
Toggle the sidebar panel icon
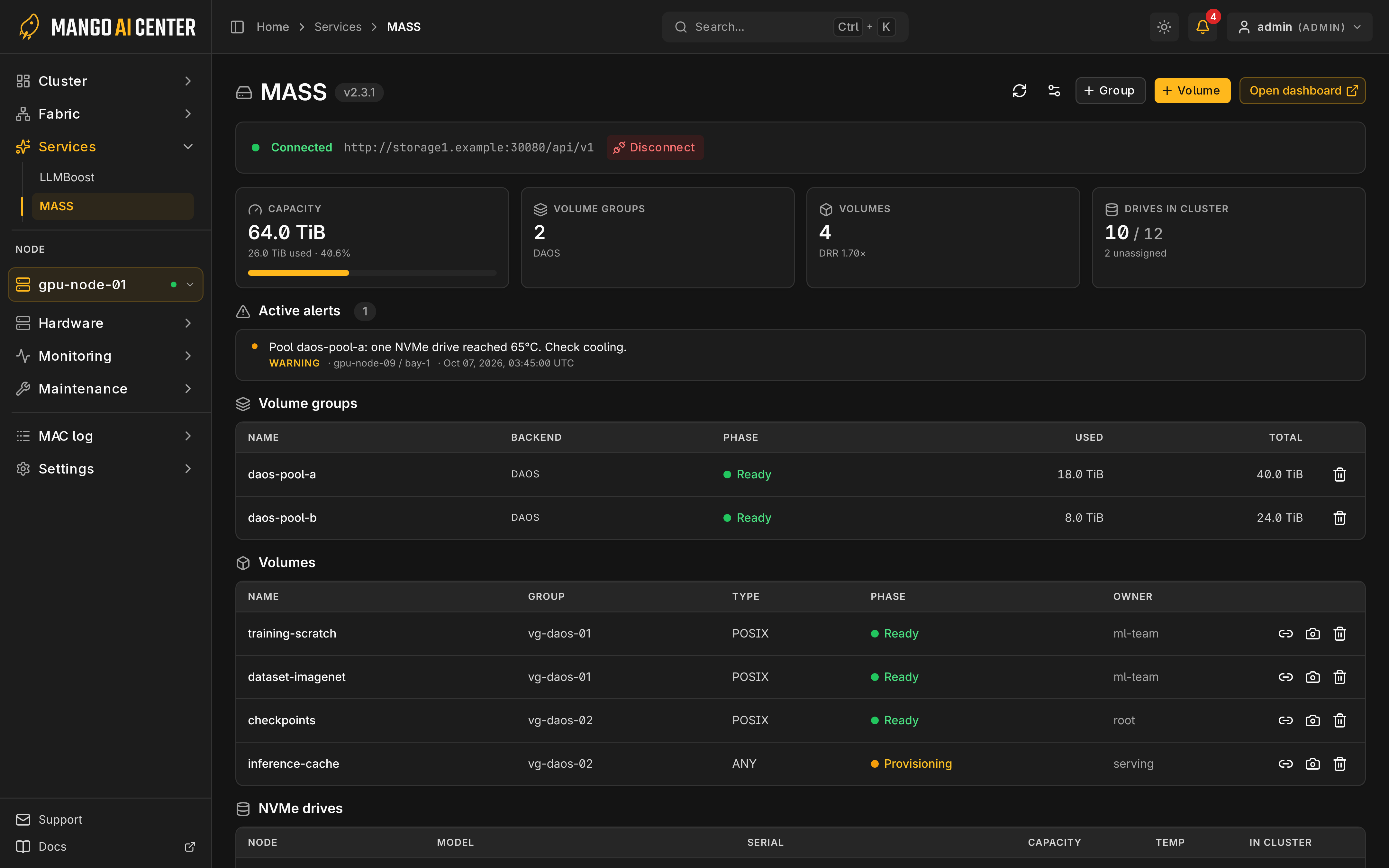[237, 27]
